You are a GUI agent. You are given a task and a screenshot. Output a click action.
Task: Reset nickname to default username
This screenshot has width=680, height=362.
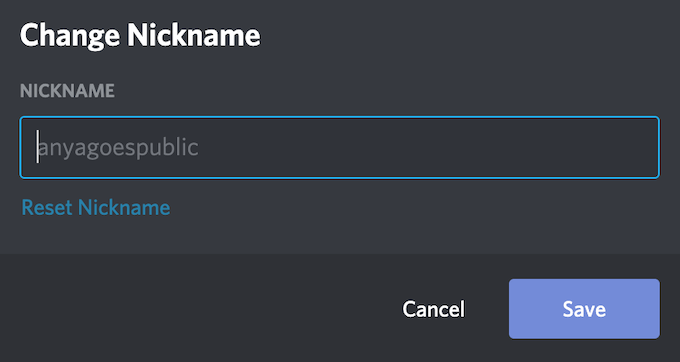(x=96, y=207)
